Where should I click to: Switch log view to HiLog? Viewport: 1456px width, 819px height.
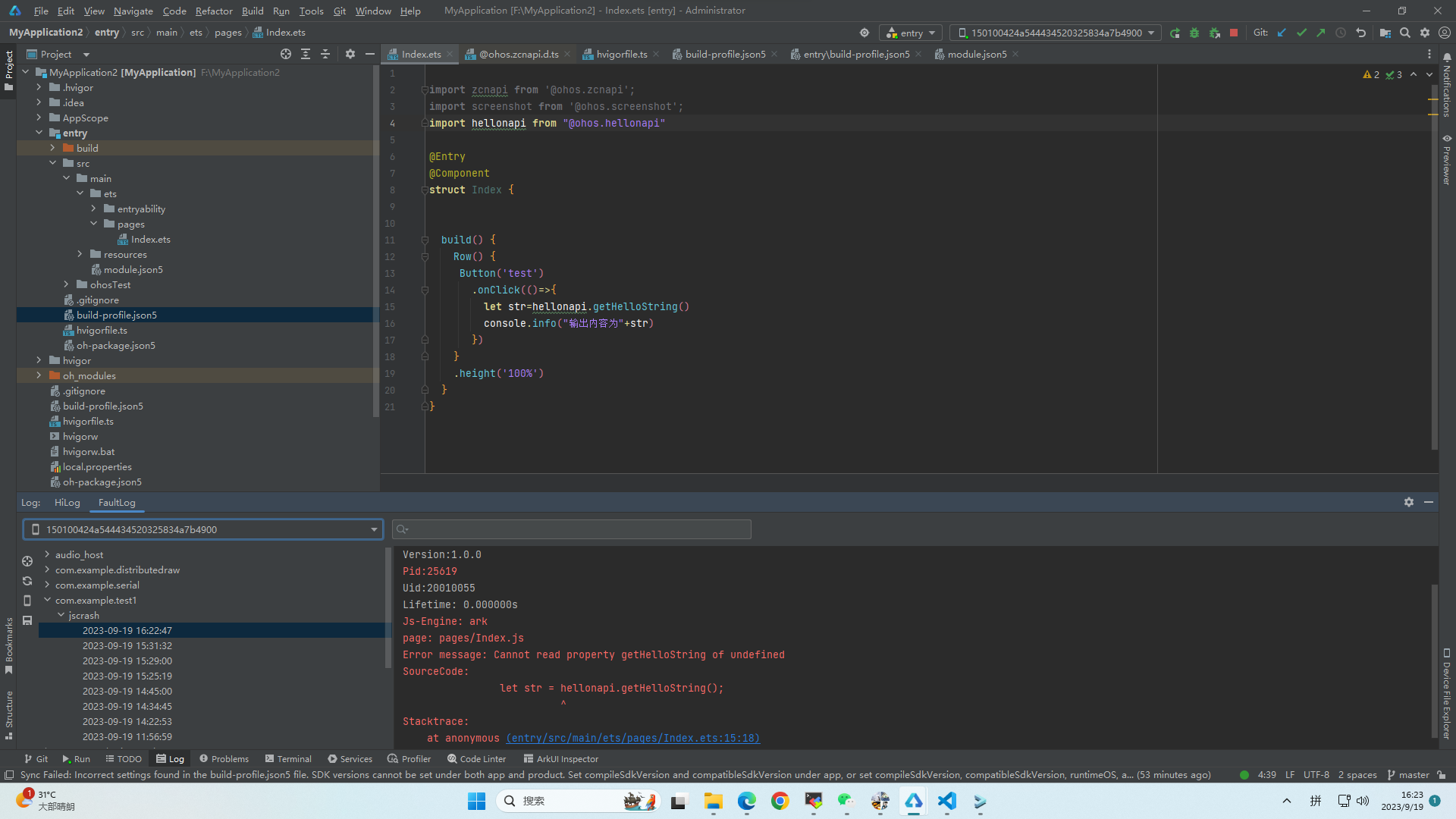[67, 503]
